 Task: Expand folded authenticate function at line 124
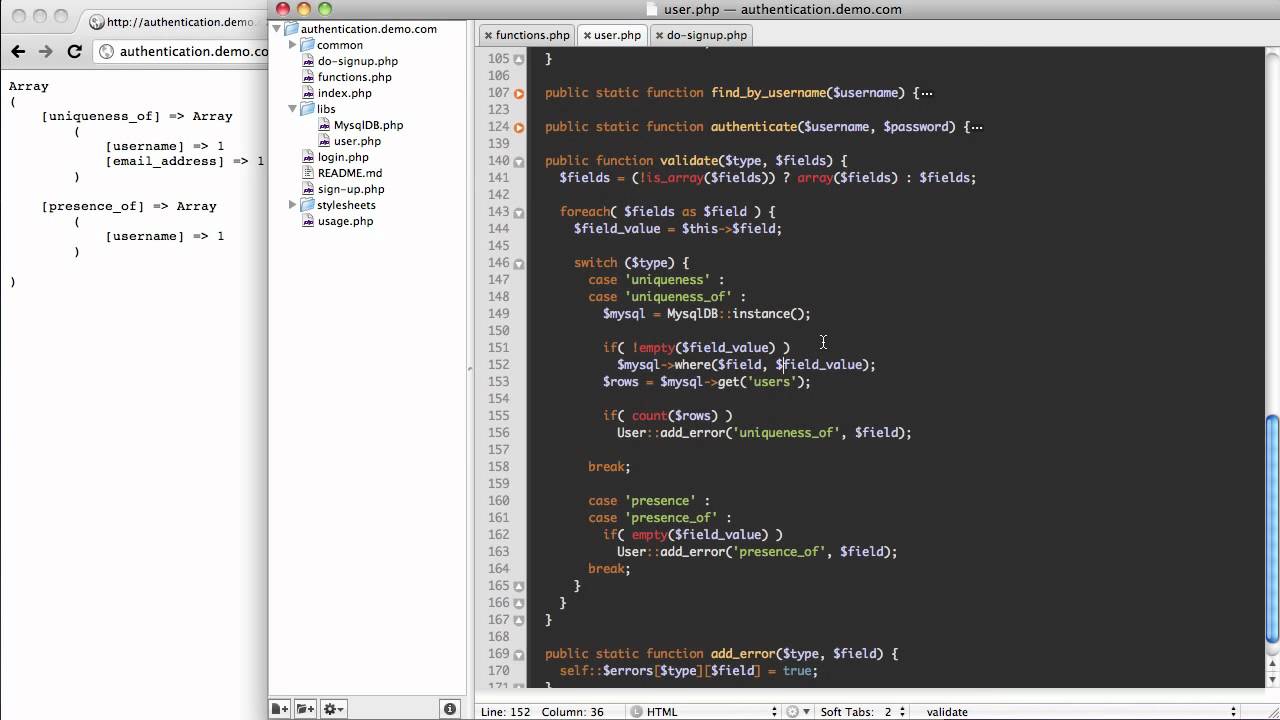[x=519, y=127]
